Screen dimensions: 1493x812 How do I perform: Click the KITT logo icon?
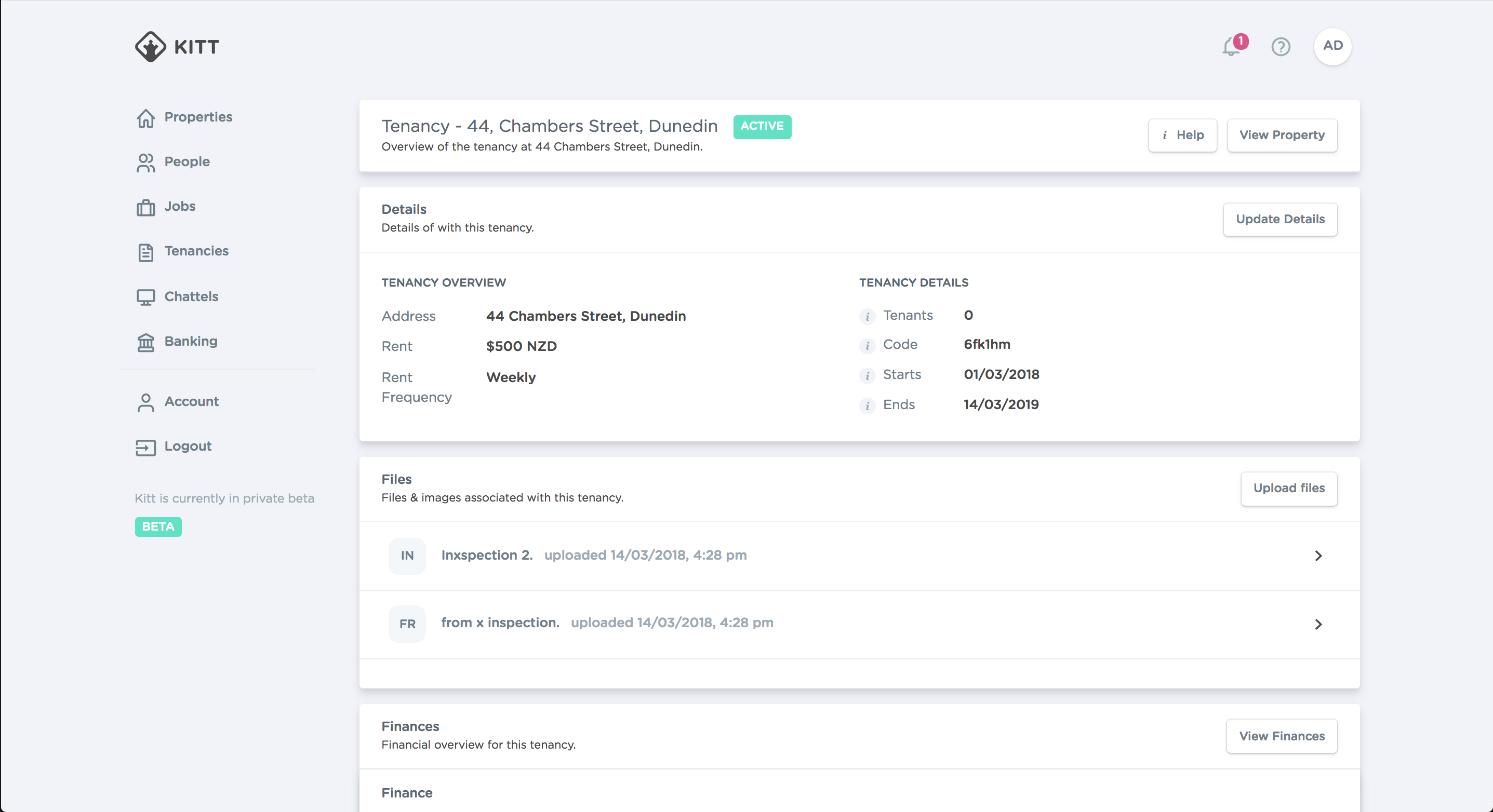[x=151, y=46]
